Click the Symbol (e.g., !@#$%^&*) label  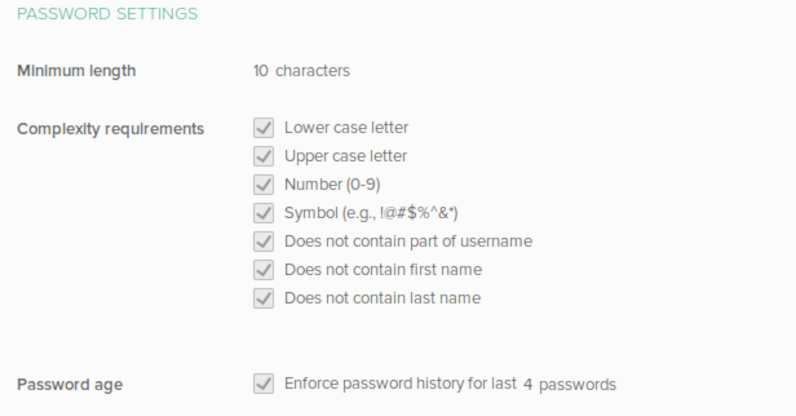[371, 213]
